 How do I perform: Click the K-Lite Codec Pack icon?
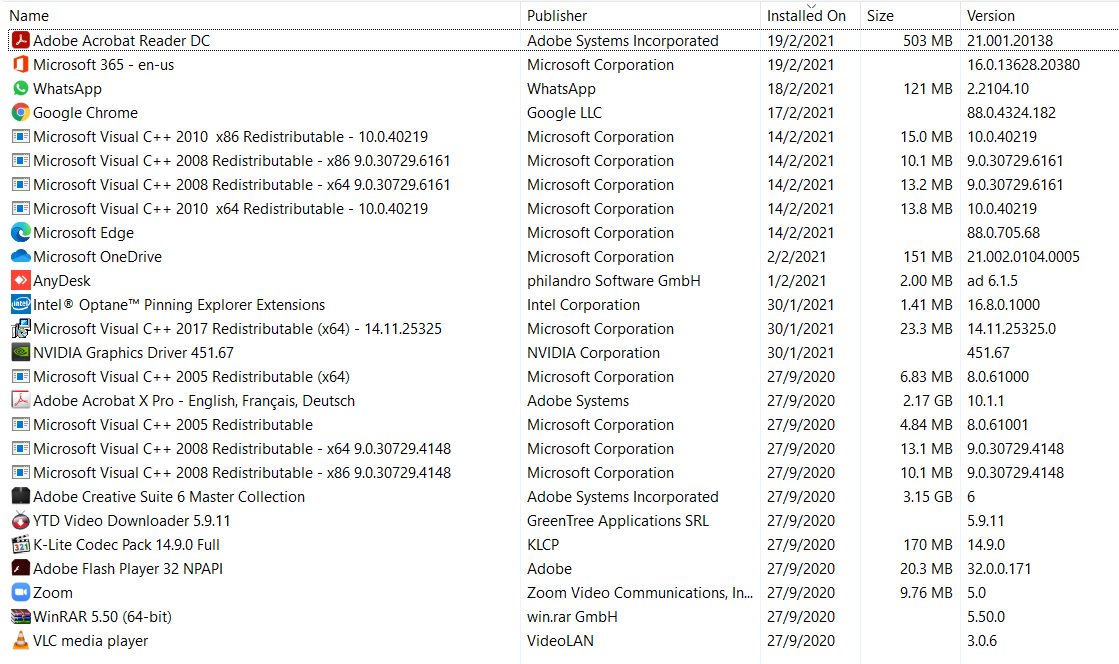click(21, 545)
